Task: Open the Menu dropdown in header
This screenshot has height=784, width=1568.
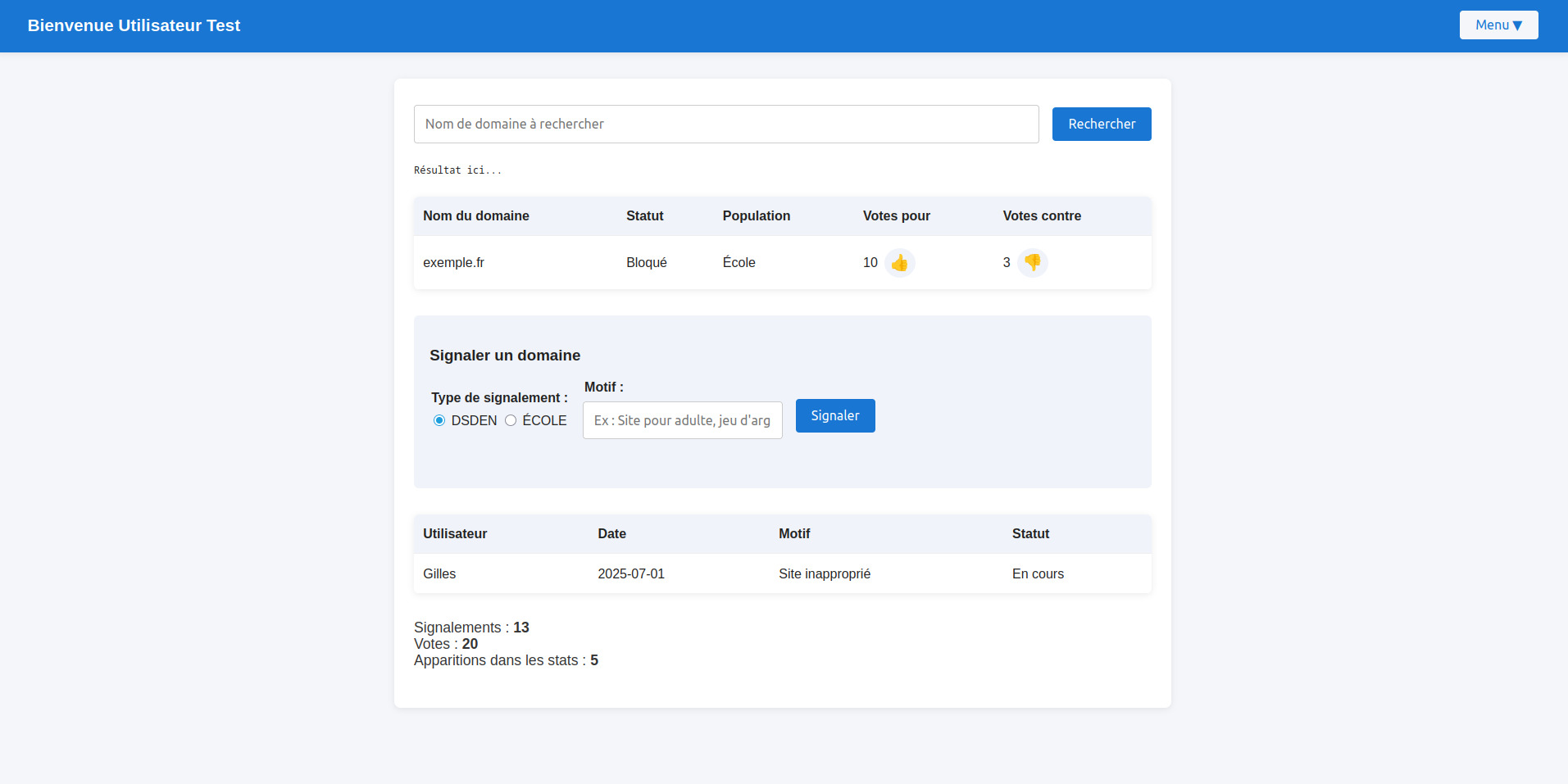Action: click(1498, 25)
